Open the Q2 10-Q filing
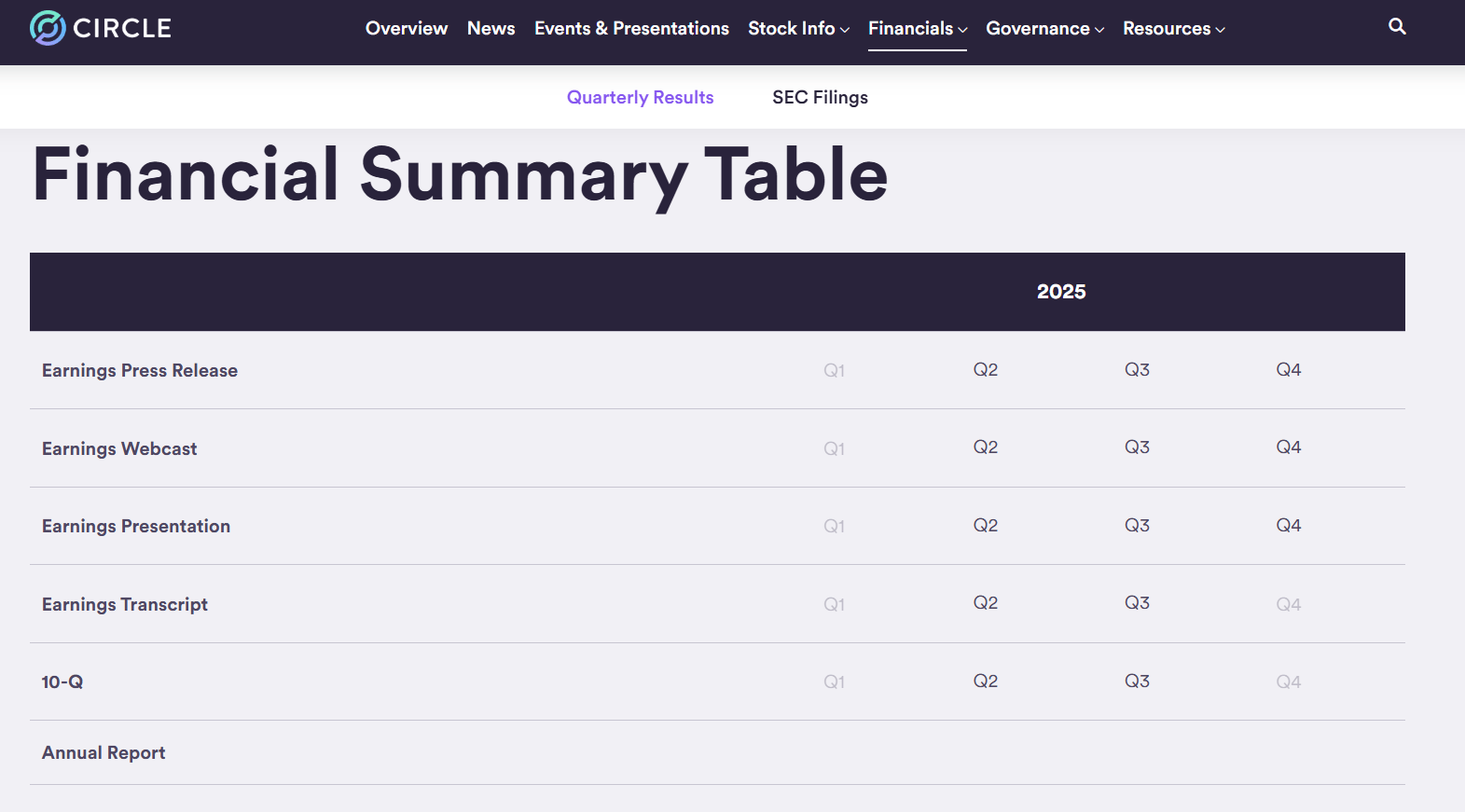Viewport: 1465px width, 812px height. [x=985, y=681]
